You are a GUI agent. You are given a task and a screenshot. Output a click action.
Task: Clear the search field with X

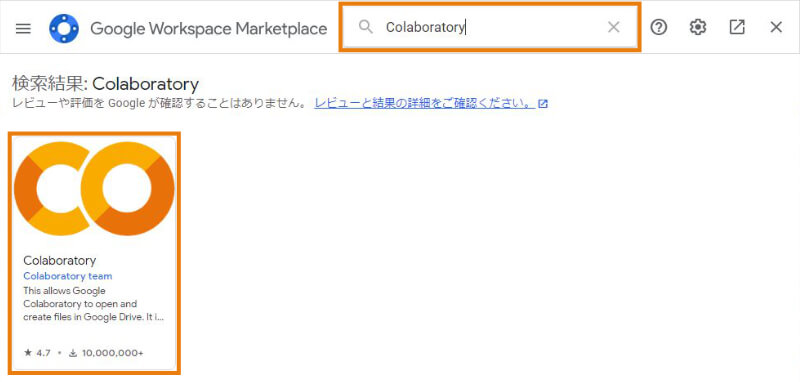pos(614,28)
